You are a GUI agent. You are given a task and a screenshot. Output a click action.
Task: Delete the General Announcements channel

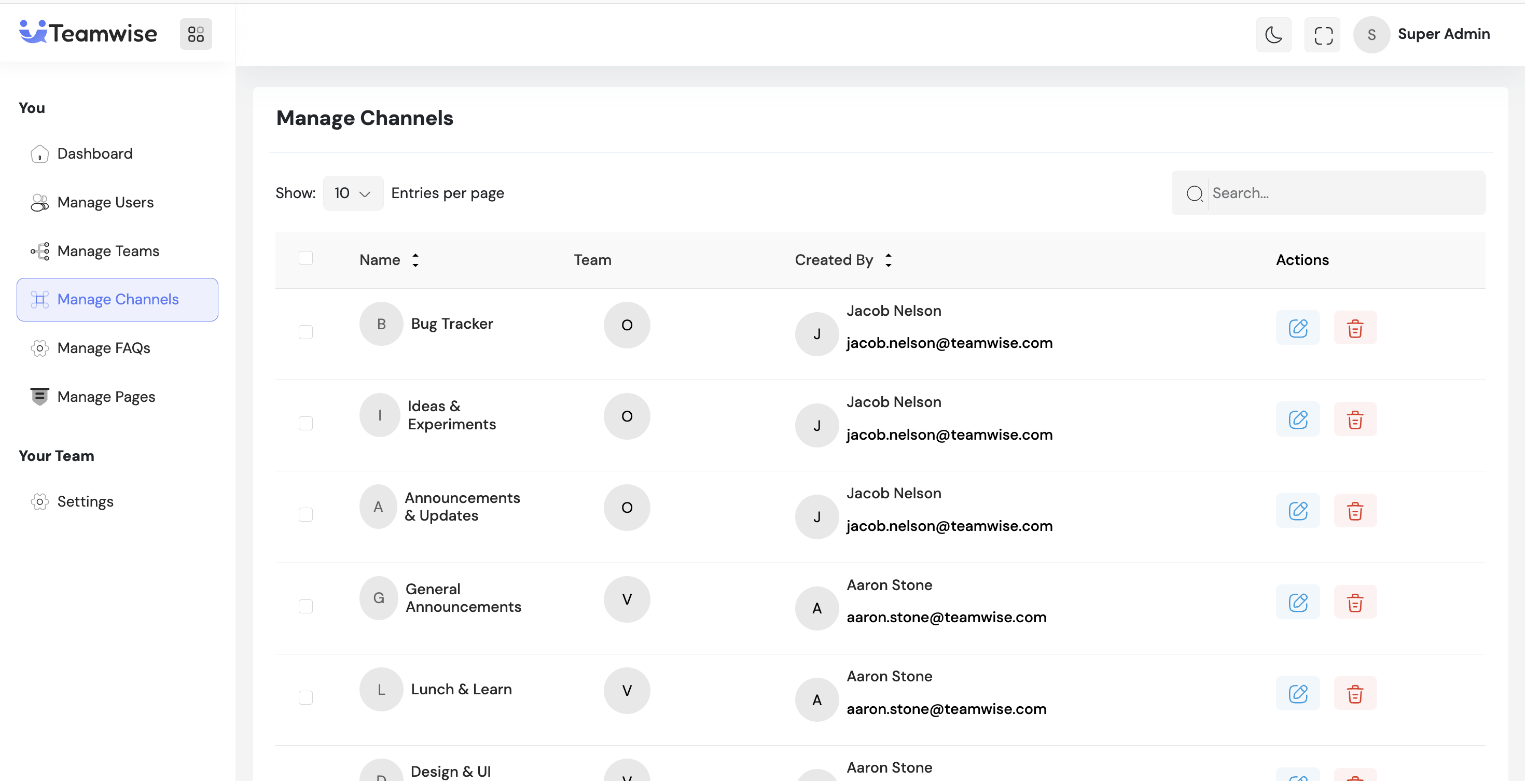click(x=1355, y=603)
